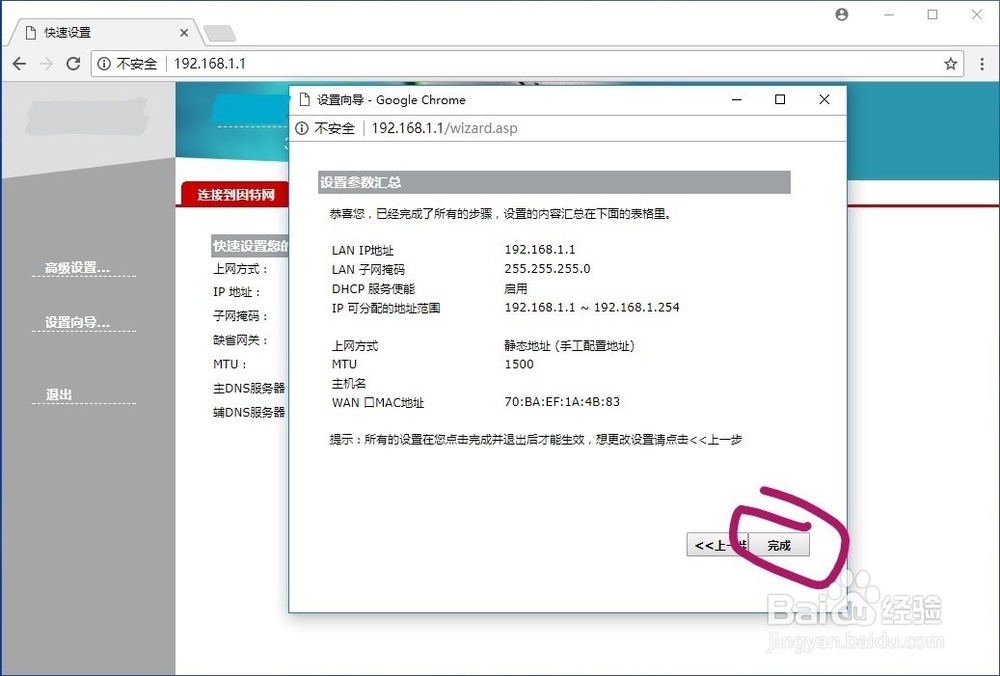Reload the page using the refresh icon
Screen dimensions: 1000x676
click(73, 63)
